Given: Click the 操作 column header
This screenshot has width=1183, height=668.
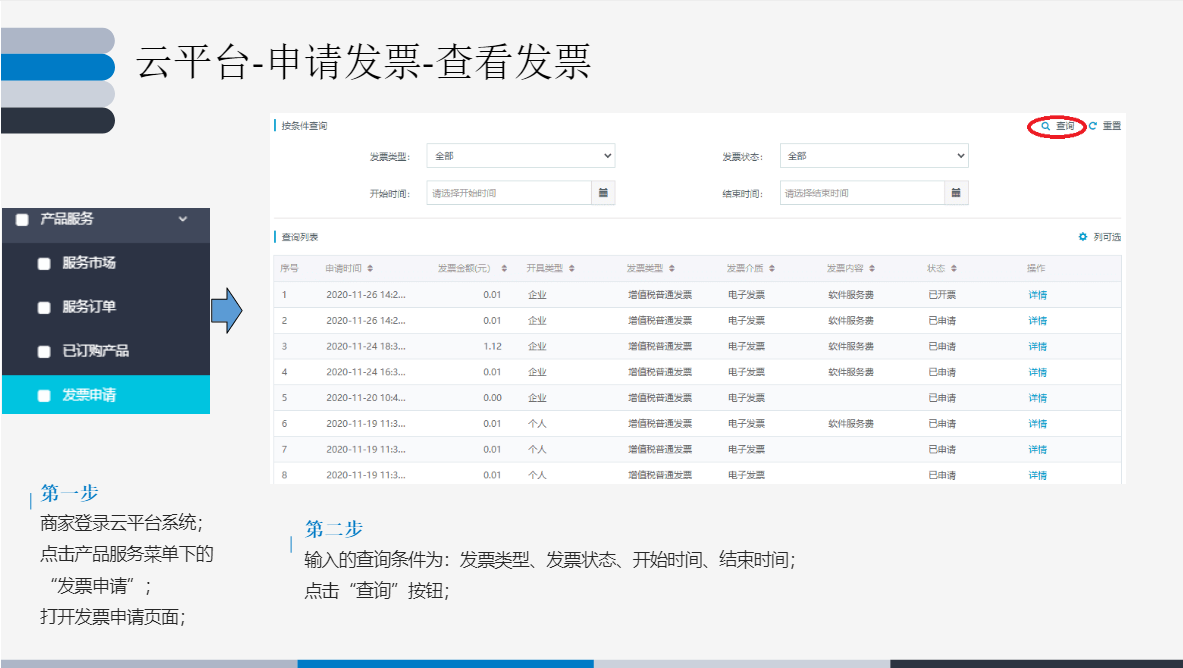Looking at the screenshot, I should pyautogui.click(x=1036, y=269).
